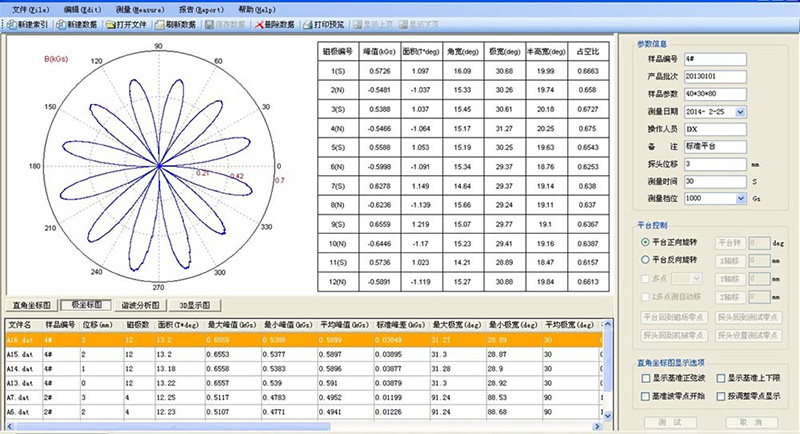Check the 基准波零点开始 option

click(x=645, y=396)
